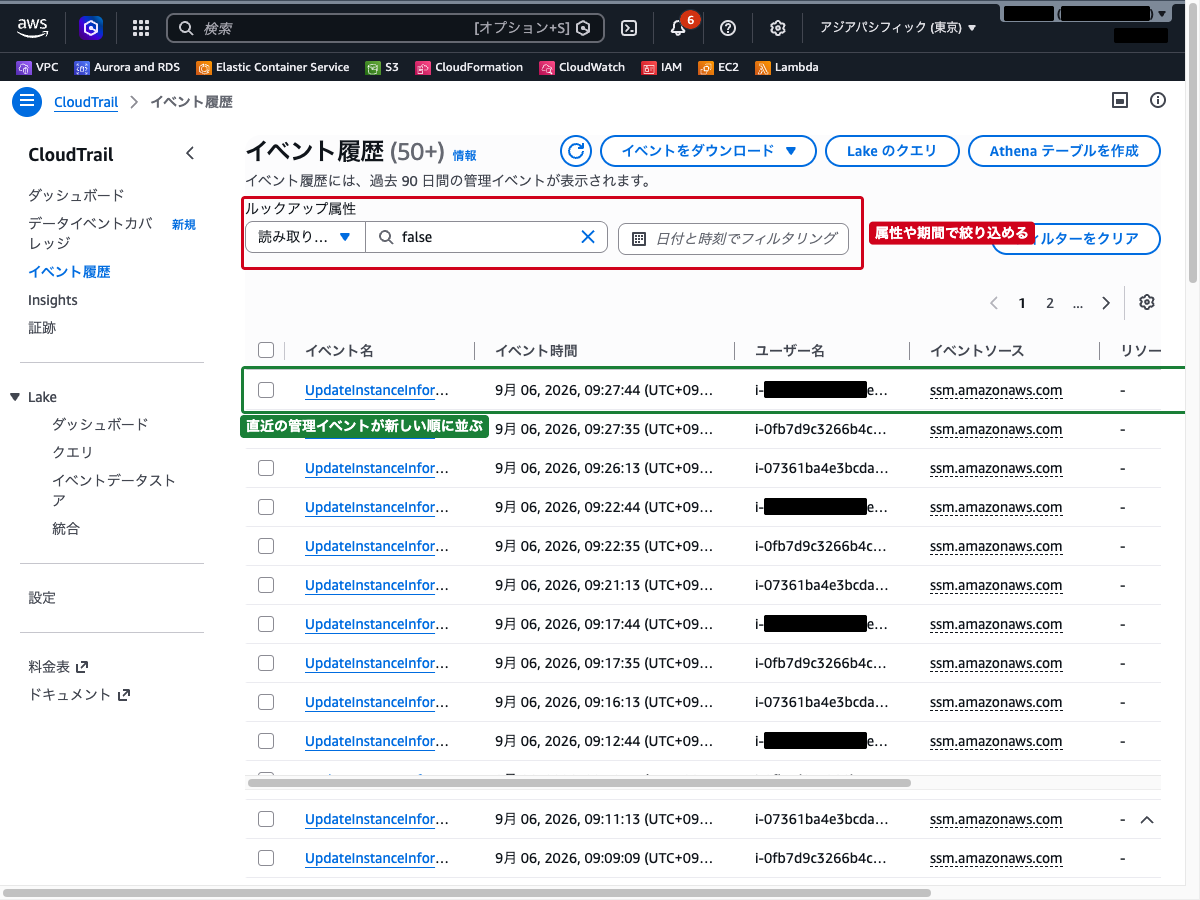Viewport: 1200px width, 900px height.
Task: Open the table preferences gear
Action: tap(1147, 303)
